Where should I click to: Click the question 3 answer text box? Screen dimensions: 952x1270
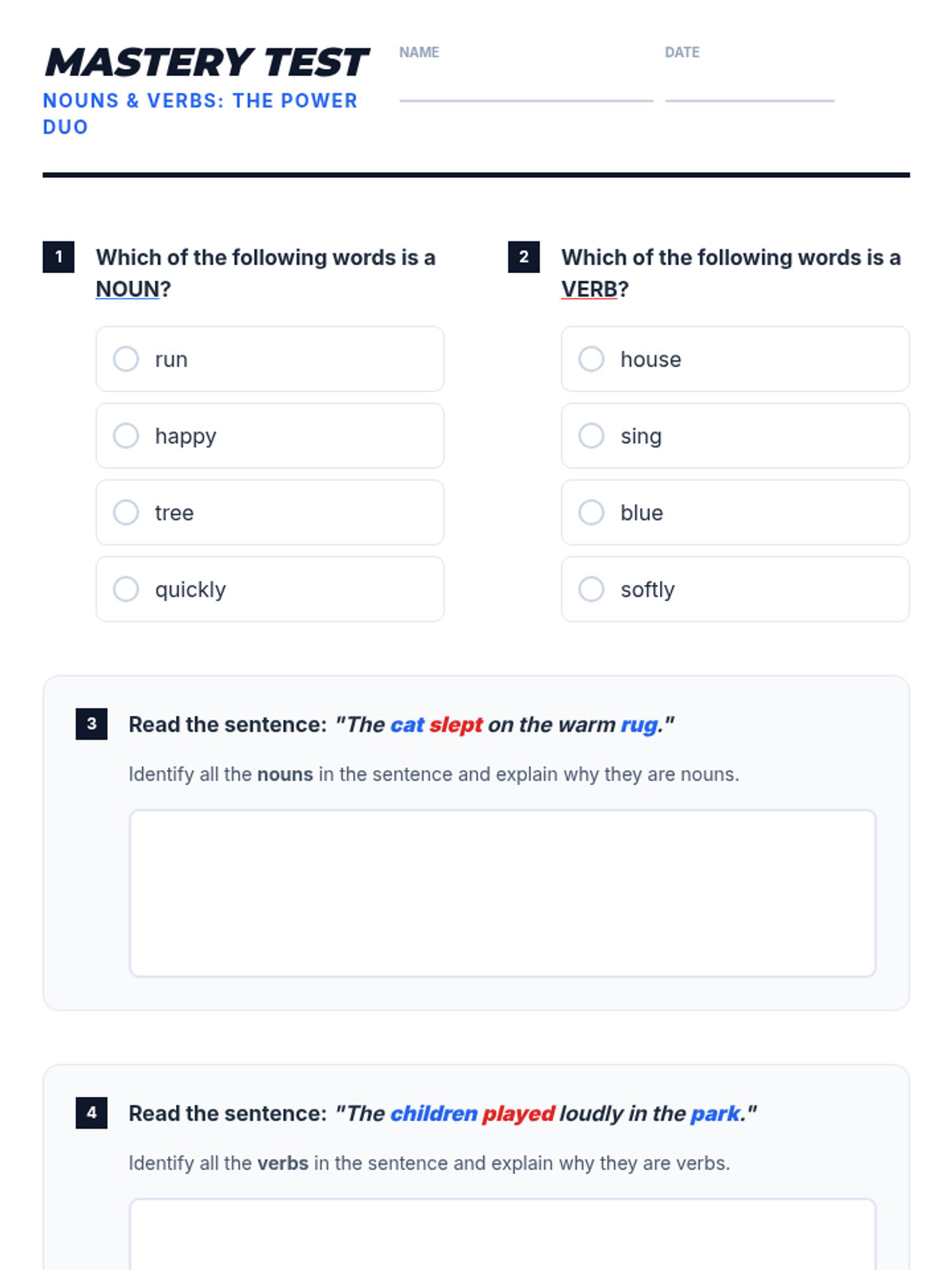[502, 893]
